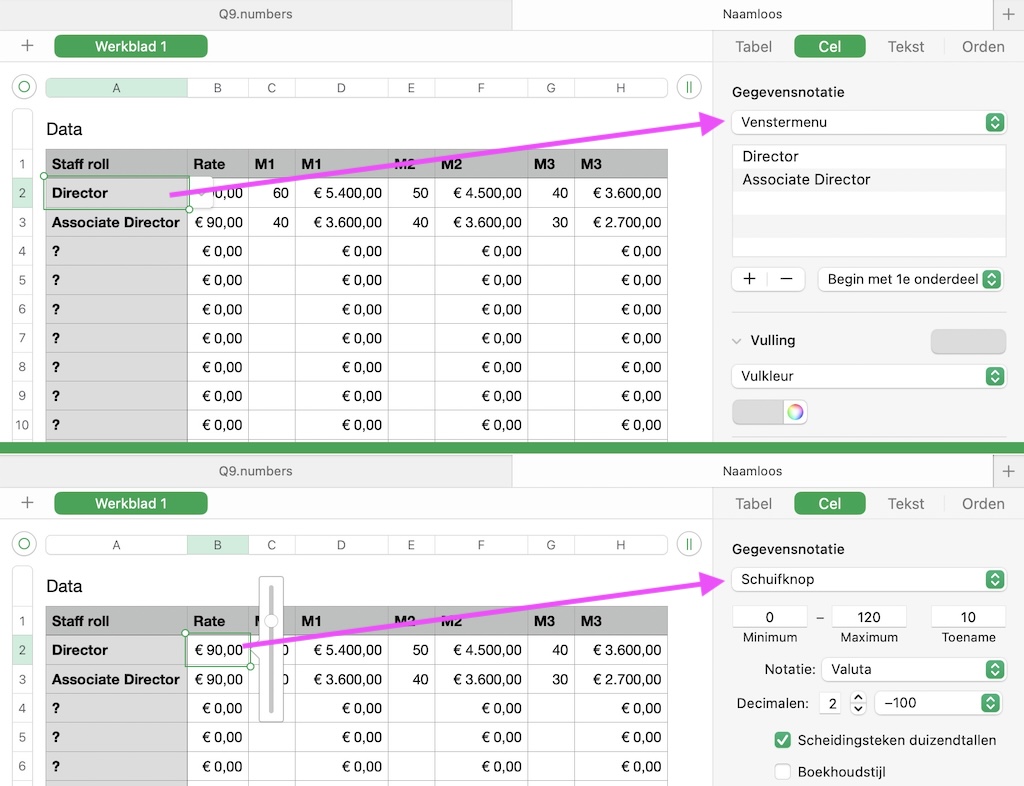
Task: Switch to the Naamloos tab in top window
Action: tap(752, 14)
